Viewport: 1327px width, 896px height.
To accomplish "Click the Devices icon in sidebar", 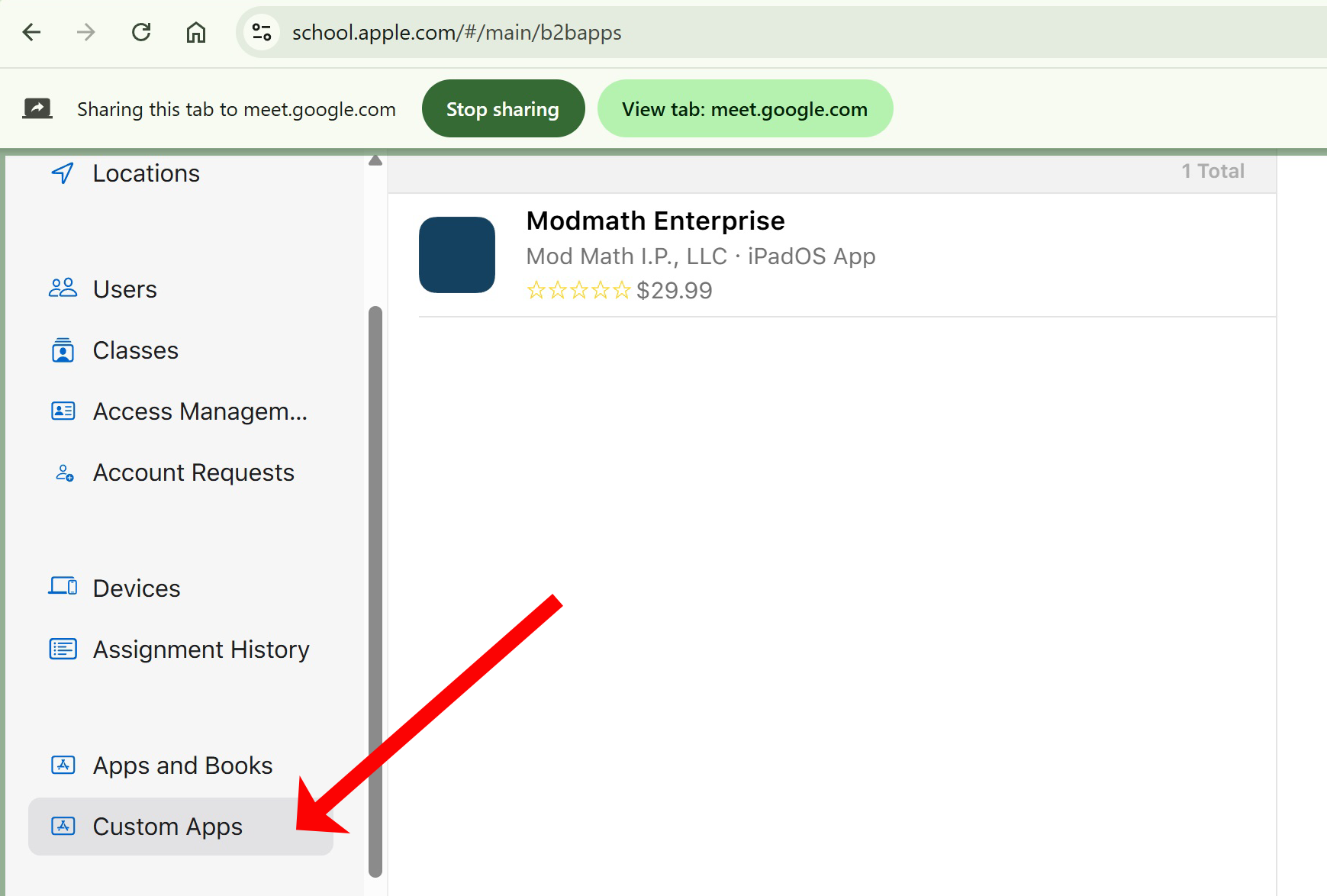I will (63, 587).
